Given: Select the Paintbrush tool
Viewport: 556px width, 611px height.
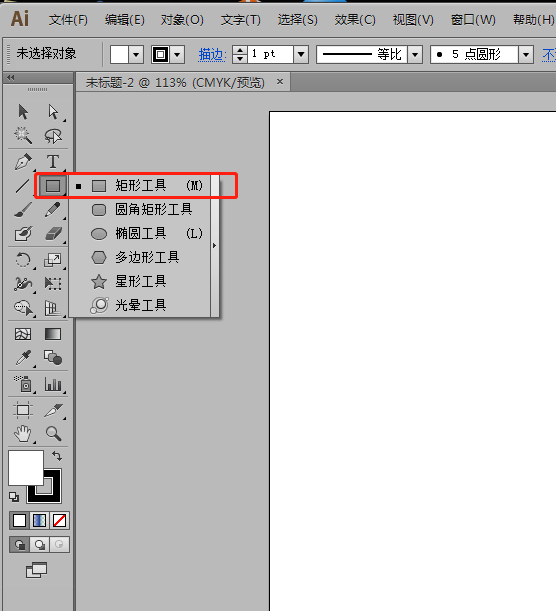Looking at the screenshot, I should pos(23,210).
